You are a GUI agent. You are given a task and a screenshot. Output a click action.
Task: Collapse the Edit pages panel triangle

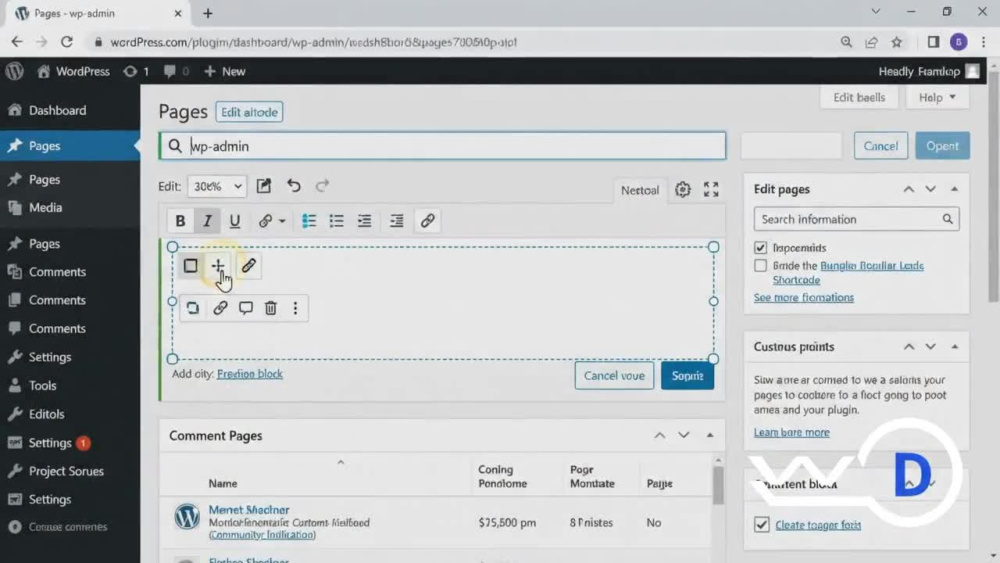pyautogui.click(x=955, y=189)
